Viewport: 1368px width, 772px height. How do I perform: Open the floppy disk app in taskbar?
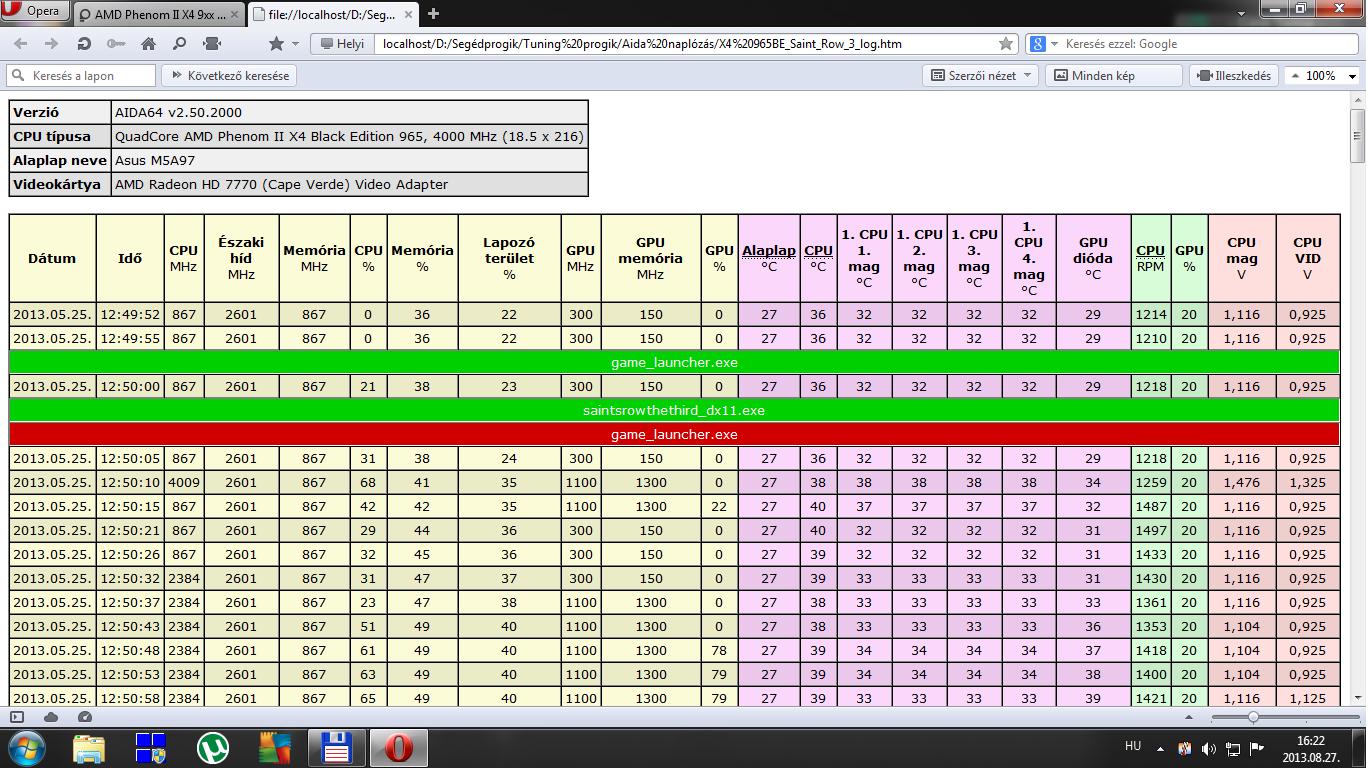(336, 748)
